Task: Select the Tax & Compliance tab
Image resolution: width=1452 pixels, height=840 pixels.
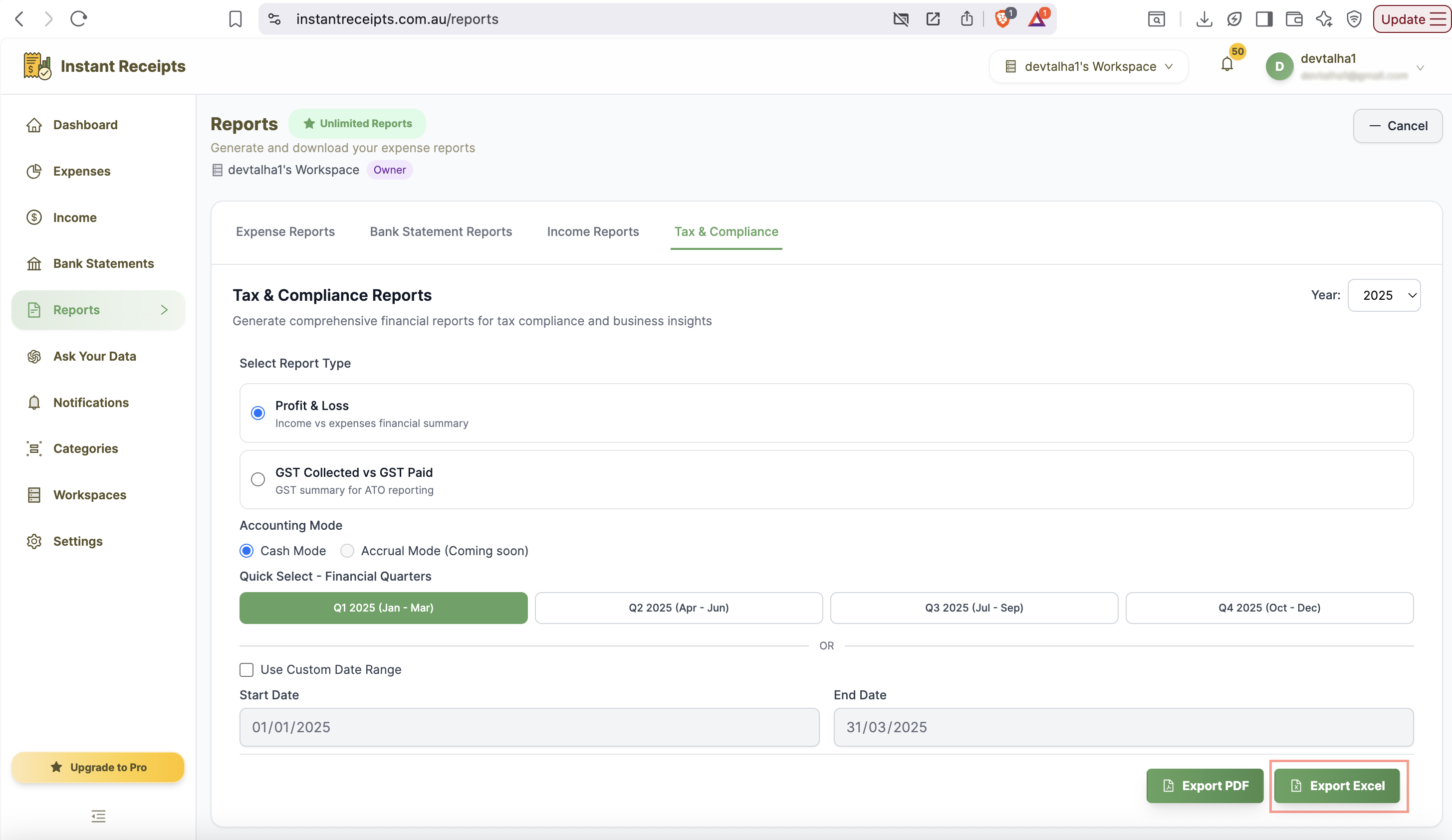Action: click(x=726, y=231)
